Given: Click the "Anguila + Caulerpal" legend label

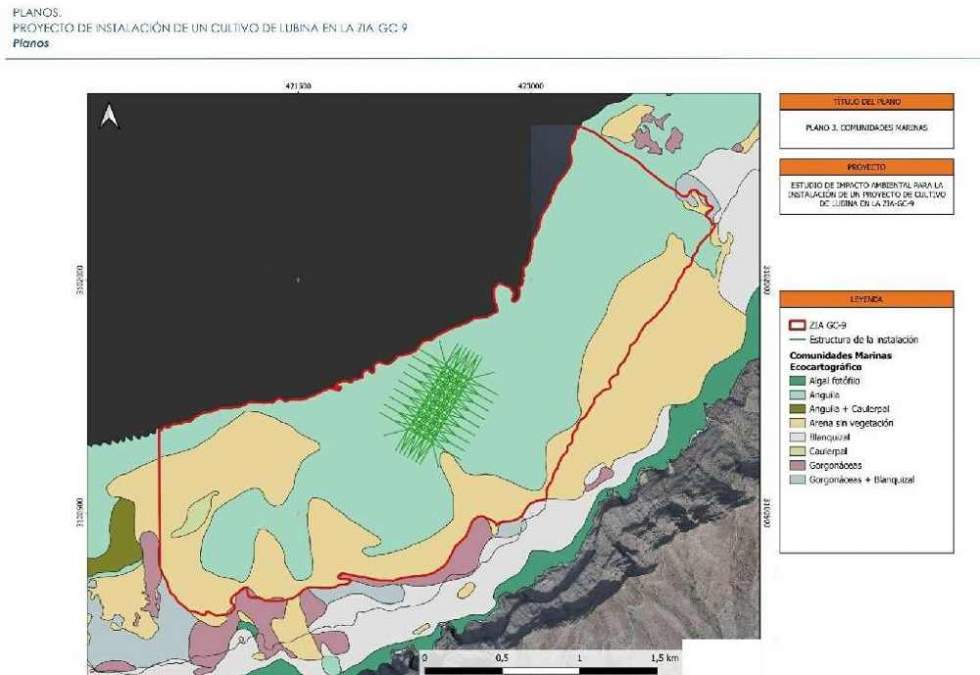Looking at the screenshot, I should pos(849,409).
